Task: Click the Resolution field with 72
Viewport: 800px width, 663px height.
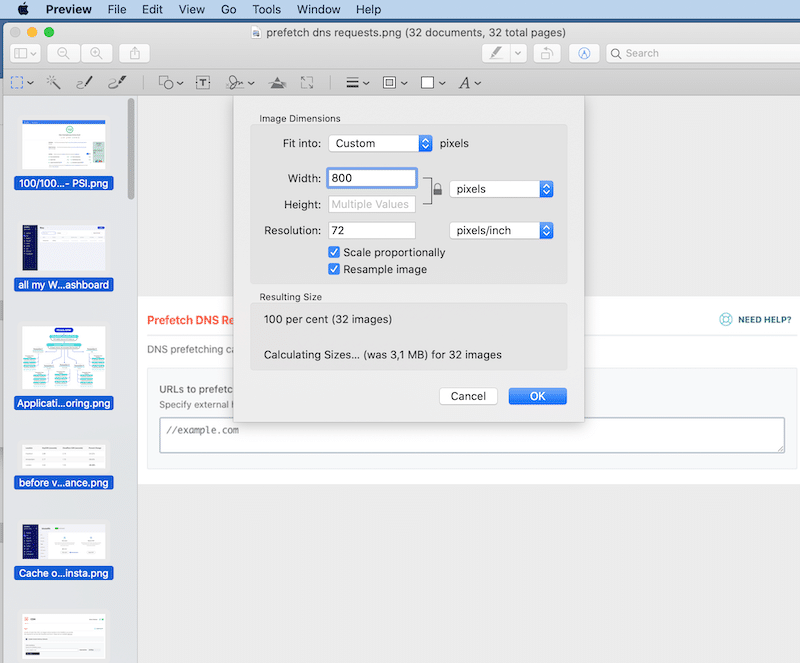Action: [x=372, y=230]
